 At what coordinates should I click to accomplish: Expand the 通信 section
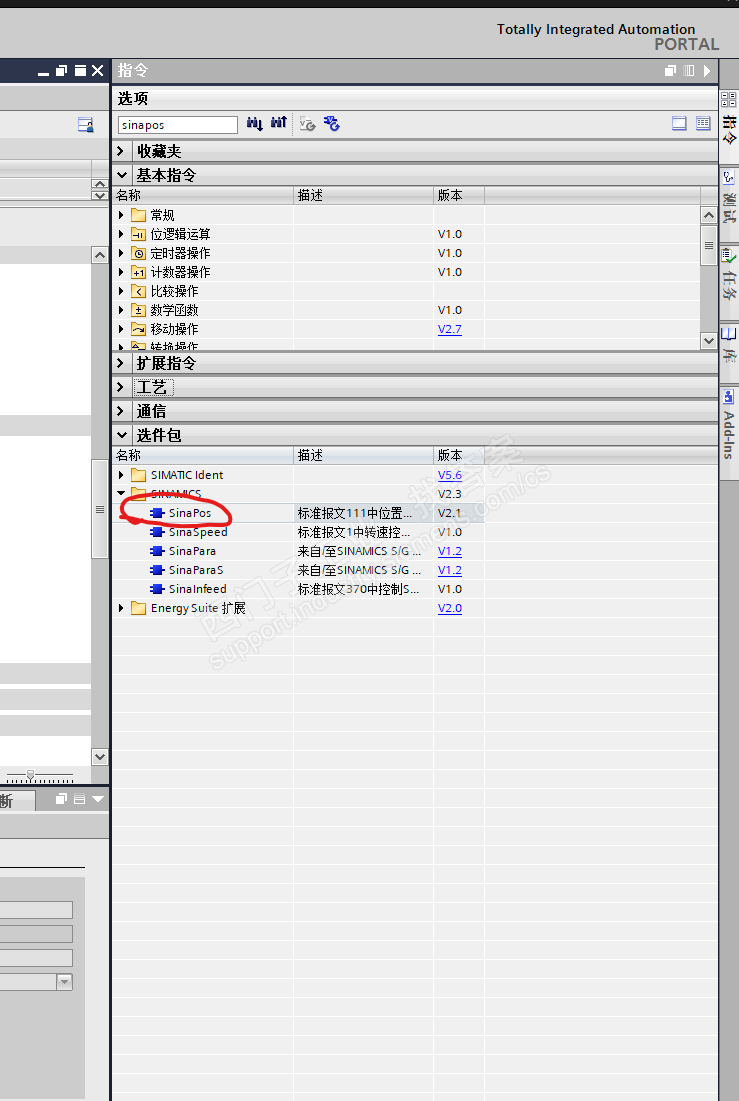pos(120,411)
